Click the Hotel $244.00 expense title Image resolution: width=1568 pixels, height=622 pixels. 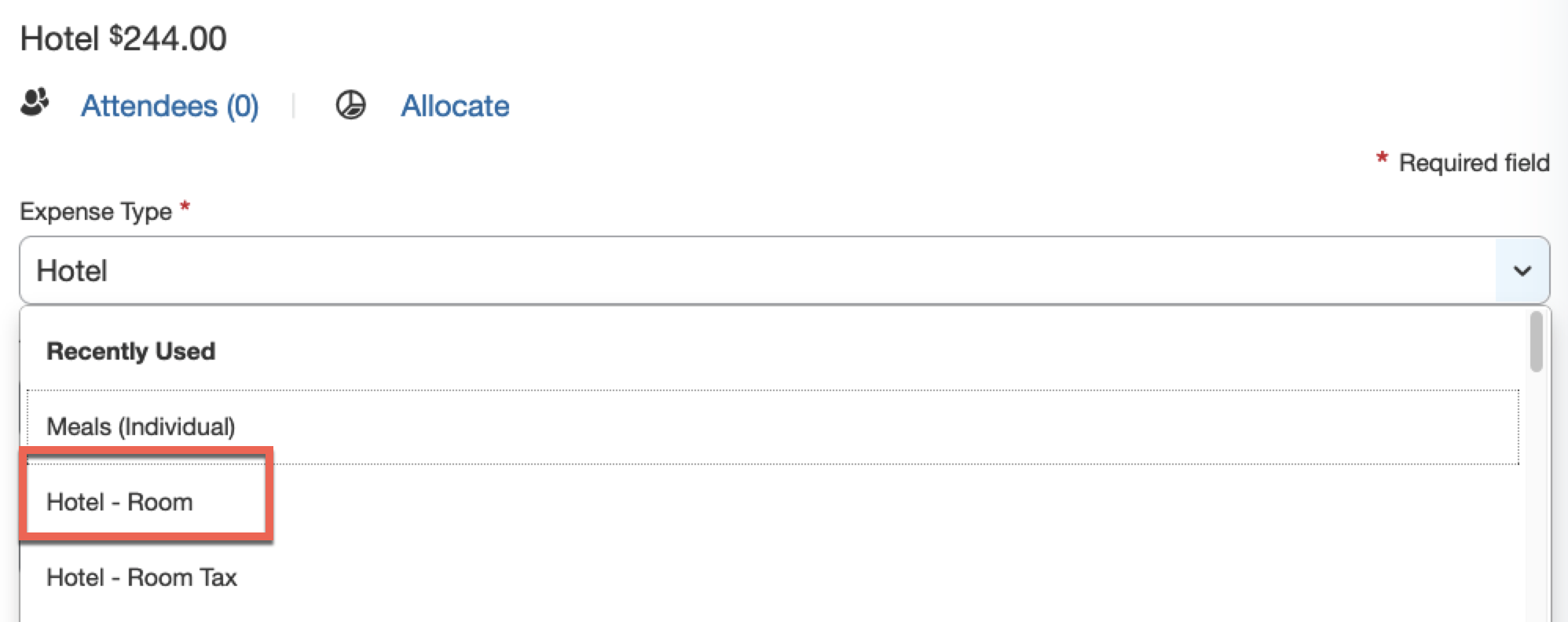122,35
